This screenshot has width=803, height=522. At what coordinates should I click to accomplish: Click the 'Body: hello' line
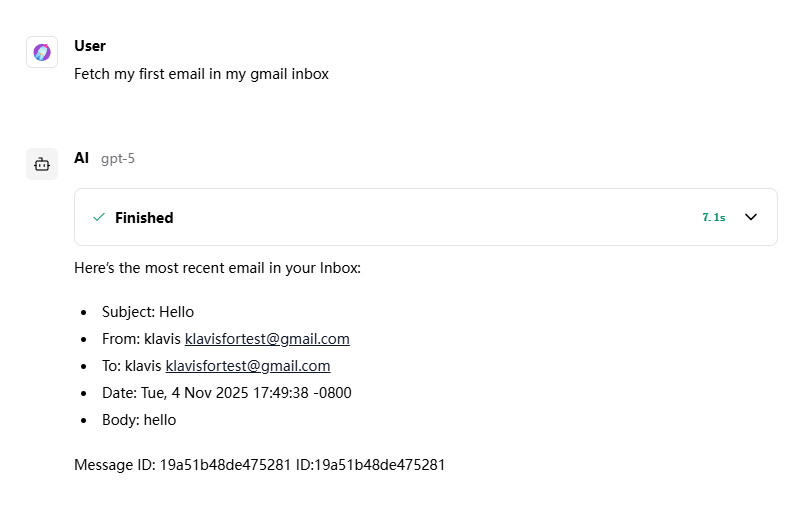coord(139,420)
